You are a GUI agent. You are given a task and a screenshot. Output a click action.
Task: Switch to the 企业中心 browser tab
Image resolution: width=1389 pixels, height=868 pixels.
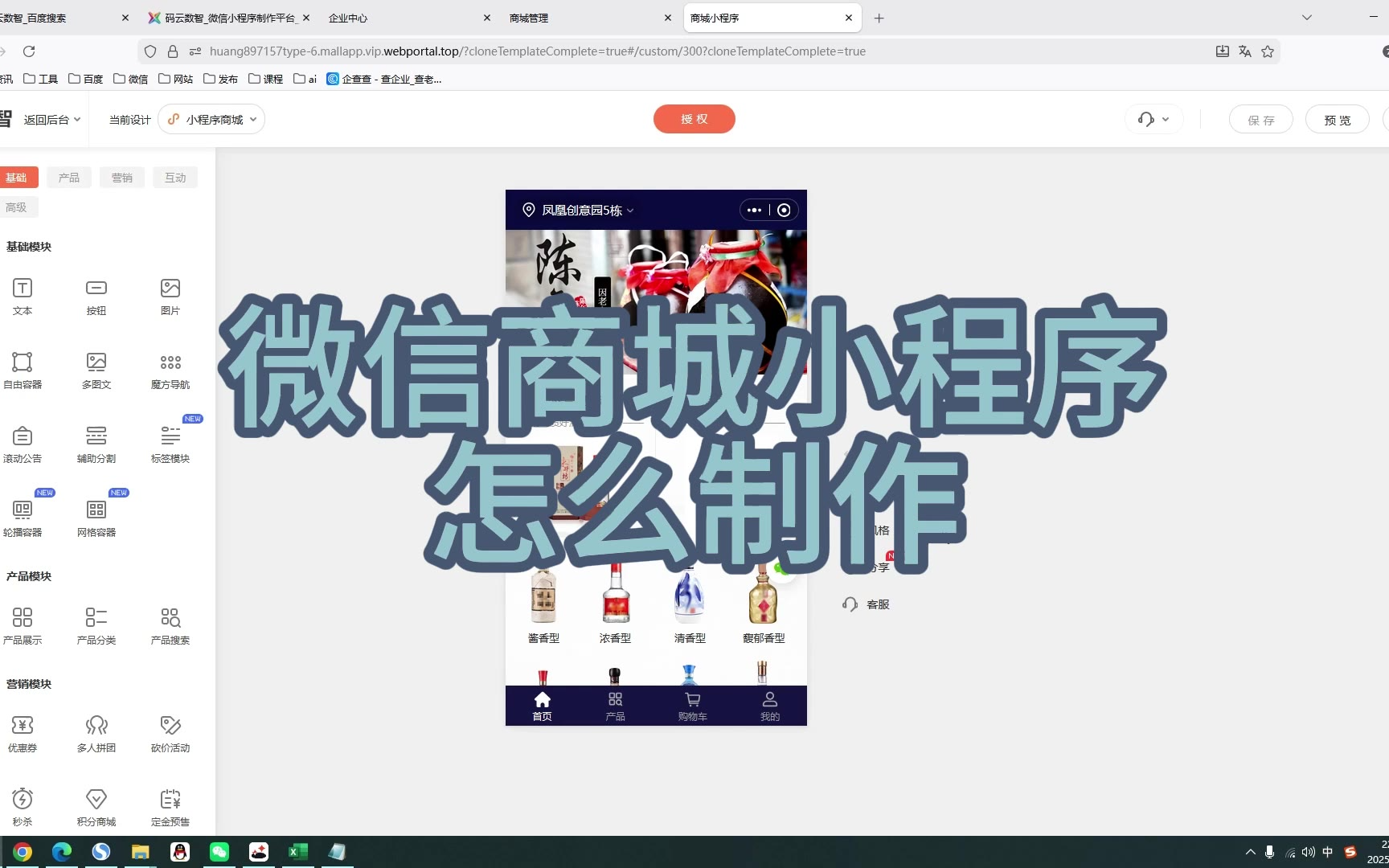pyautogui.click(x=408, y=18)
